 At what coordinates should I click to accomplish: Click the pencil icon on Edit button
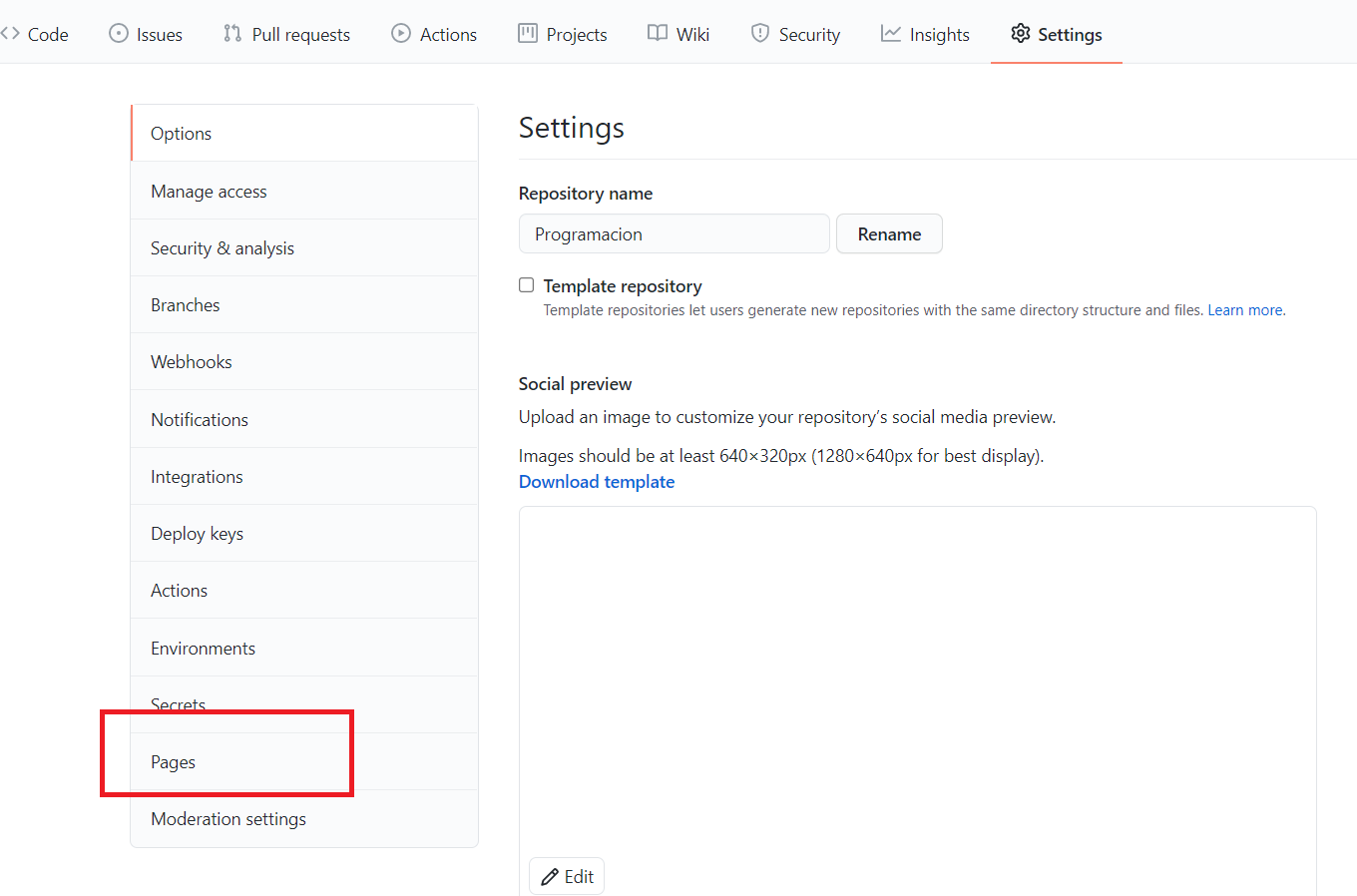click(549, 877)
